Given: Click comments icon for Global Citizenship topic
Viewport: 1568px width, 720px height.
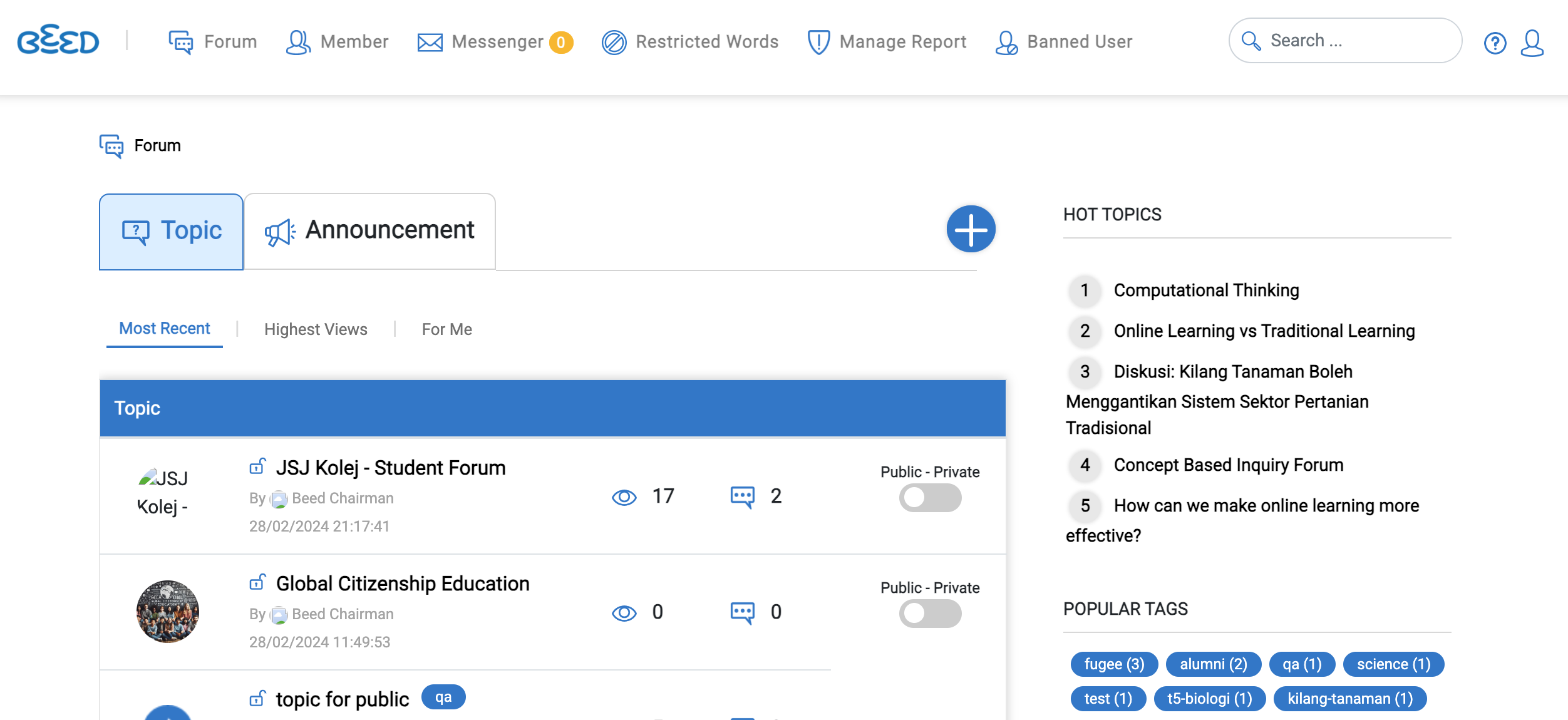Looking at the screenshot, I should [743, 613].
